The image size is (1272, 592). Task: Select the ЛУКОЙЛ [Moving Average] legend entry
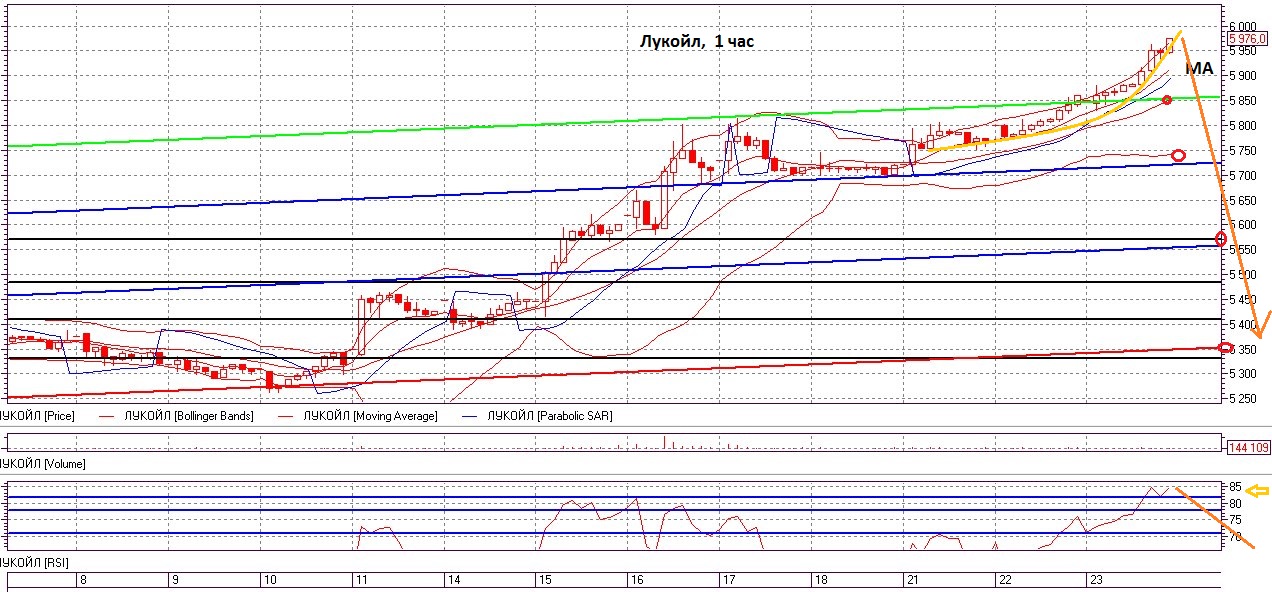click(x=370, y=415)
